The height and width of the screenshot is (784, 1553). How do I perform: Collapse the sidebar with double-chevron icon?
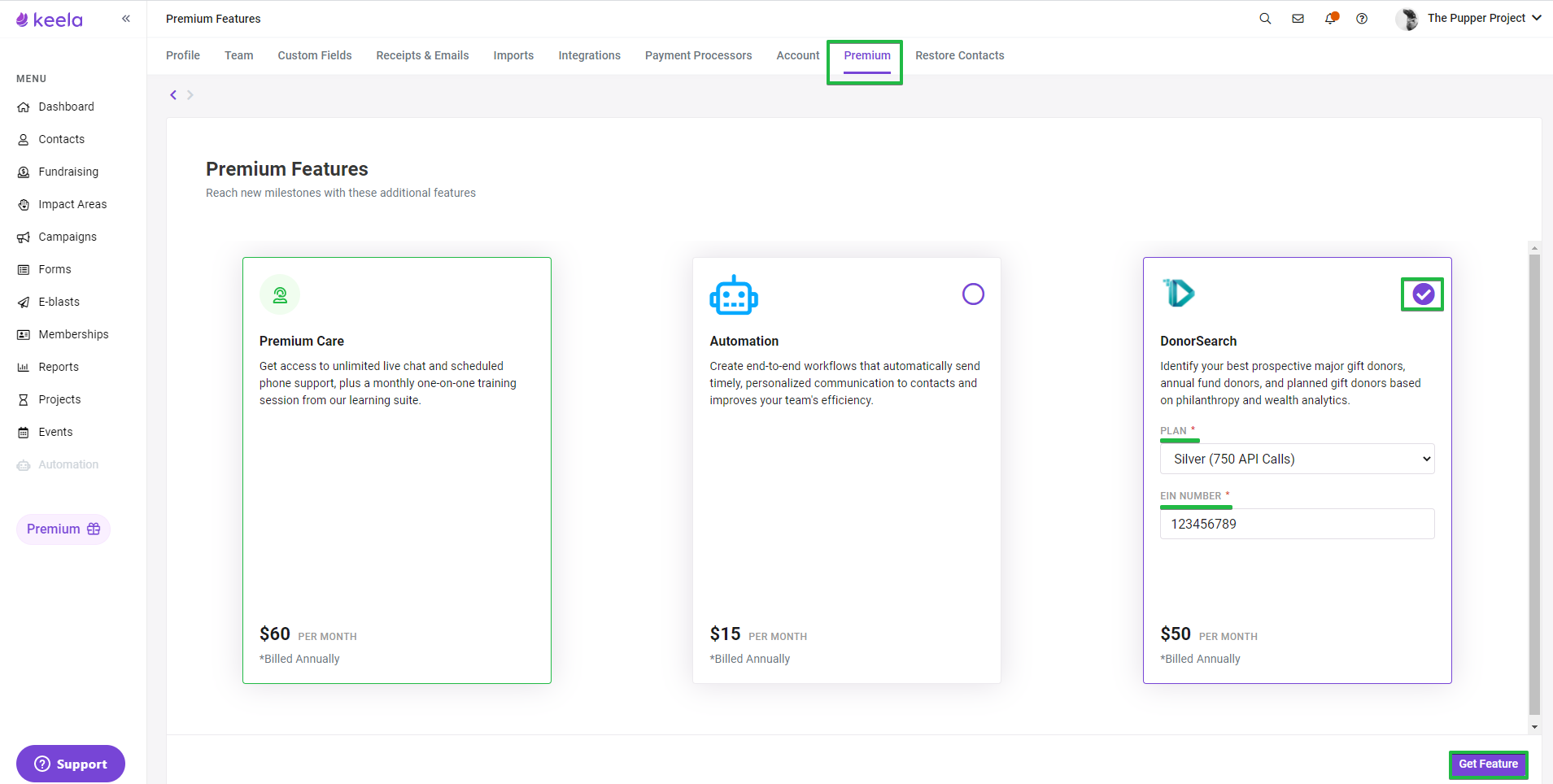point(126,18)
